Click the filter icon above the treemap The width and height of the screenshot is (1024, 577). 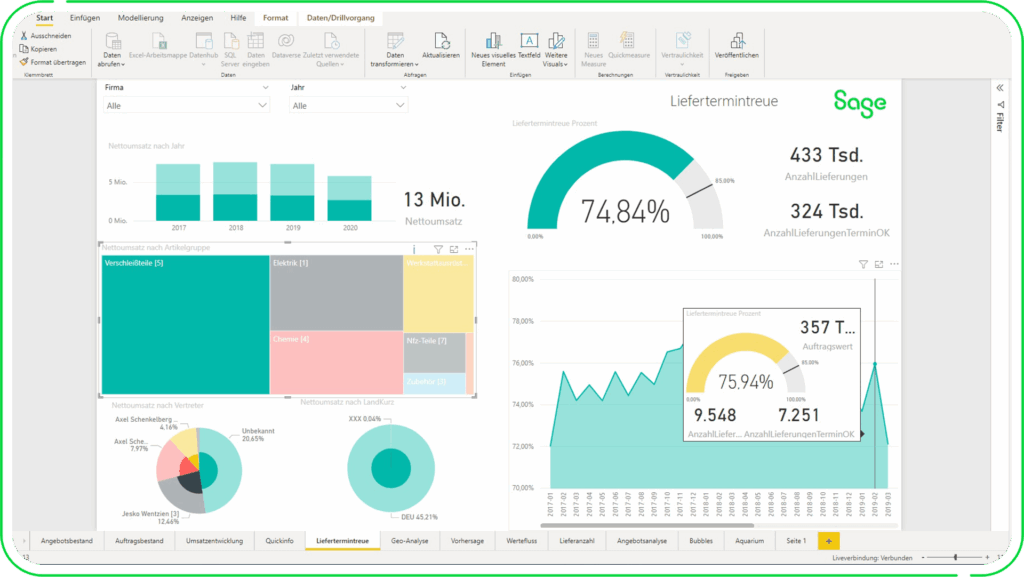tap(438, 249)
